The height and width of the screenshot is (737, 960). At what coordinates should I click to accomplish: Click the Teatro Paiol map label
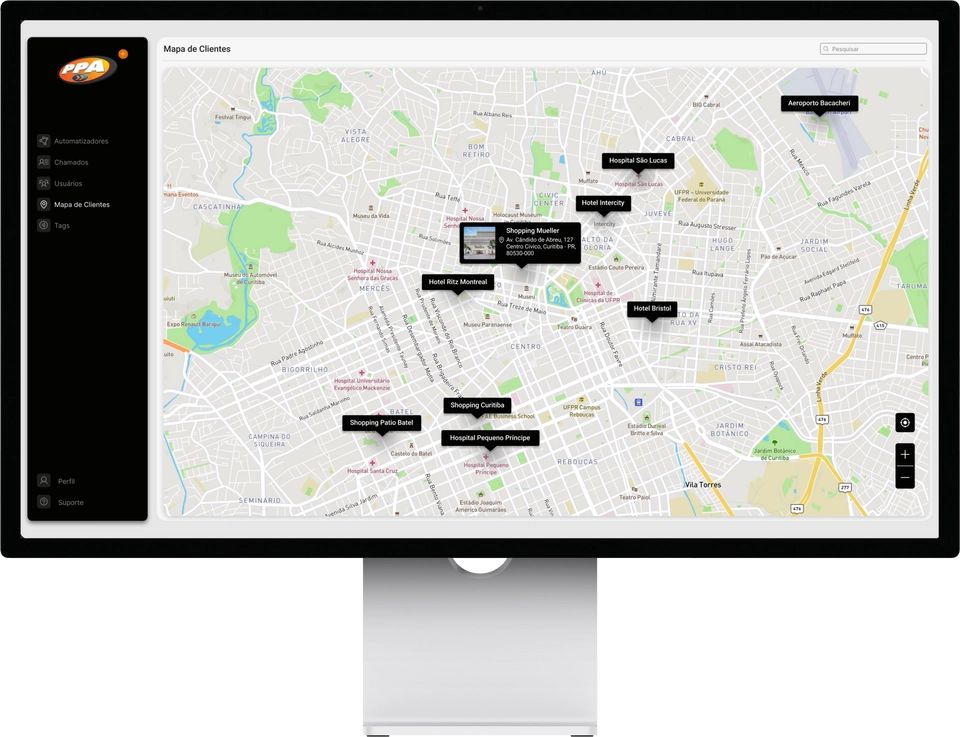[x=635, y=497]
